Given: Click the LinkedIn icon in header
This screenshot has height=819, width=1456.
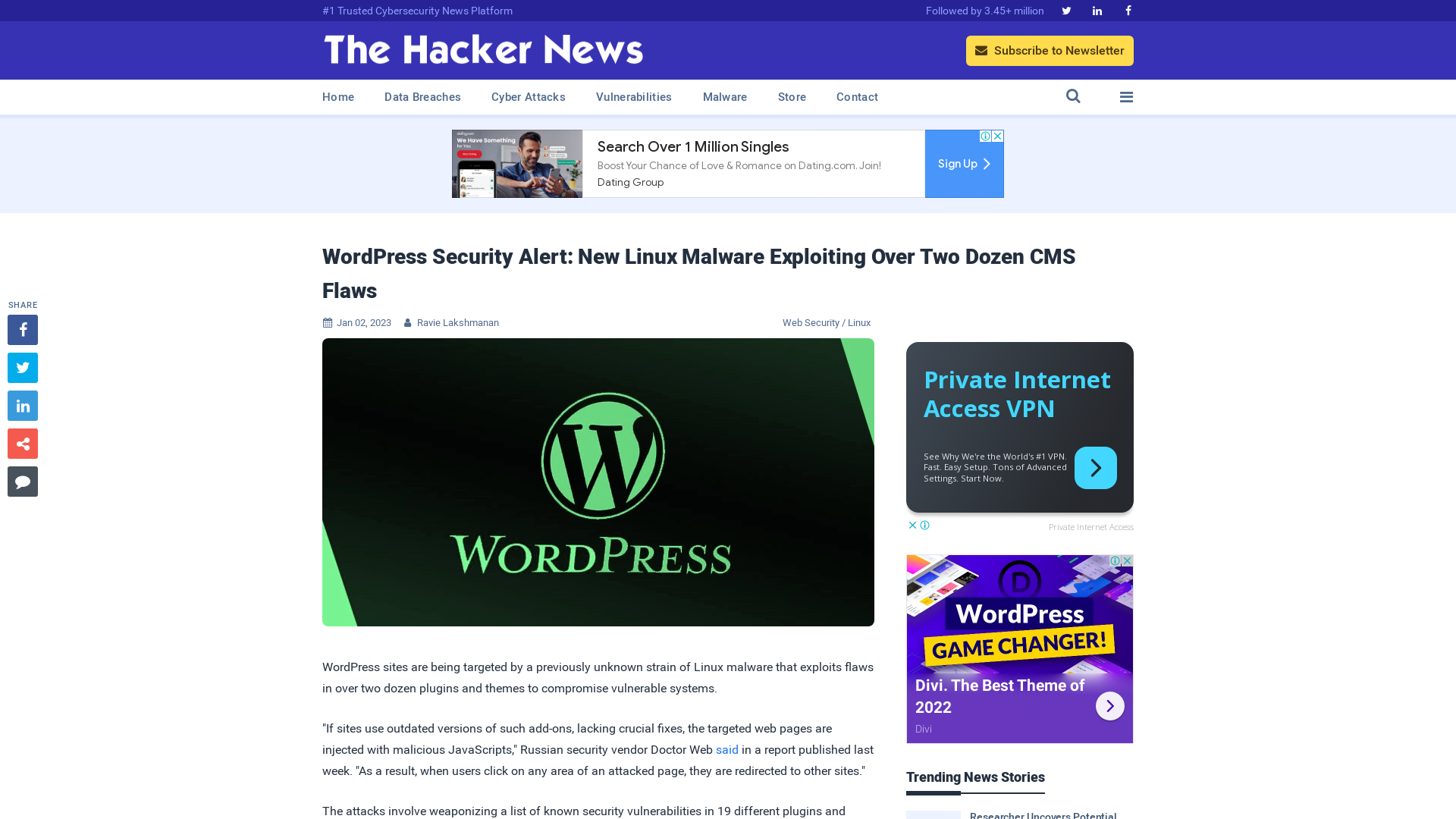Looking at the screenshot, I should [x=1097, y=11].
